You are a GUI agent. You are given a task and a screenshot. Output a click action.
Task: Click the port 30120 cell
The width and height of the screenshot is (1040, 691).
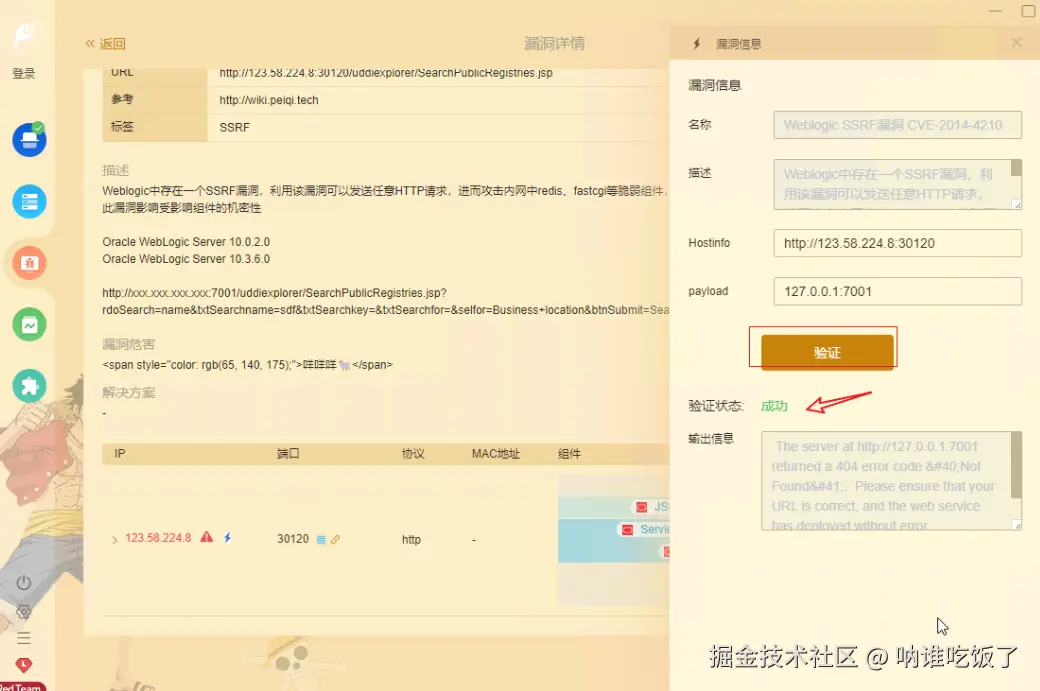click(293, 539)
